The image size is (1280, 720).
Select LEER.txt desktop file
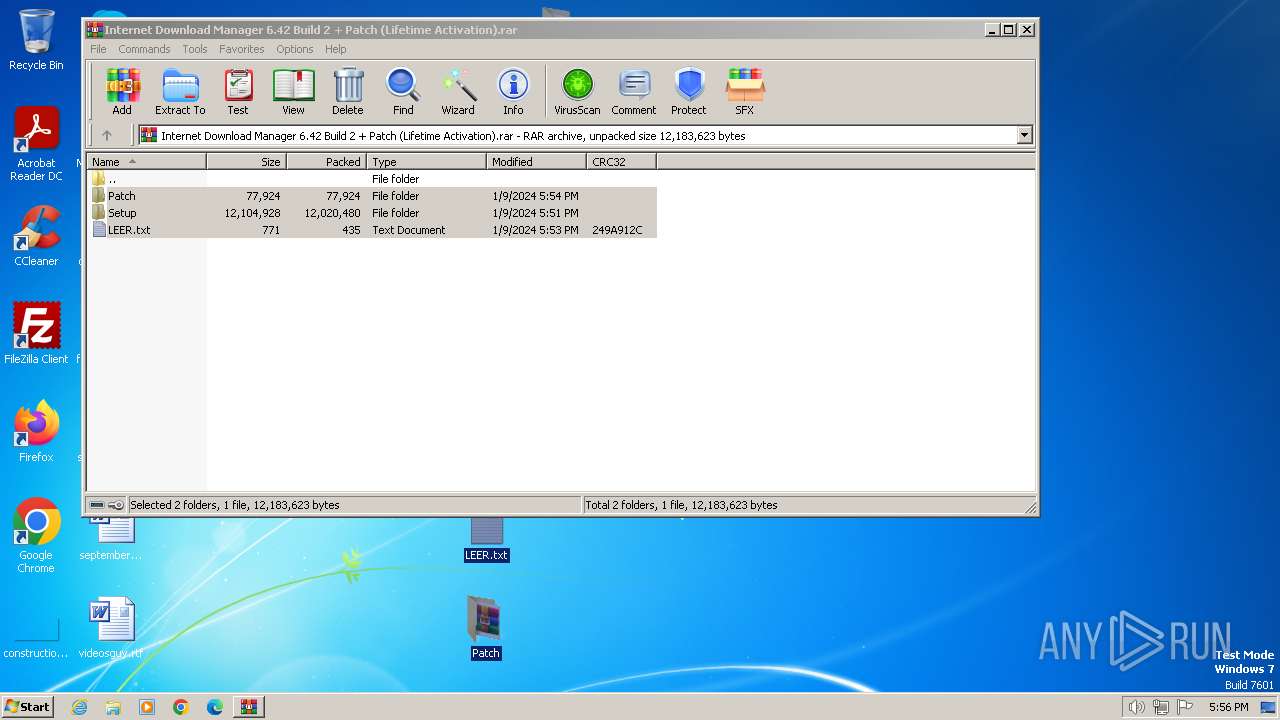(487, 540)
